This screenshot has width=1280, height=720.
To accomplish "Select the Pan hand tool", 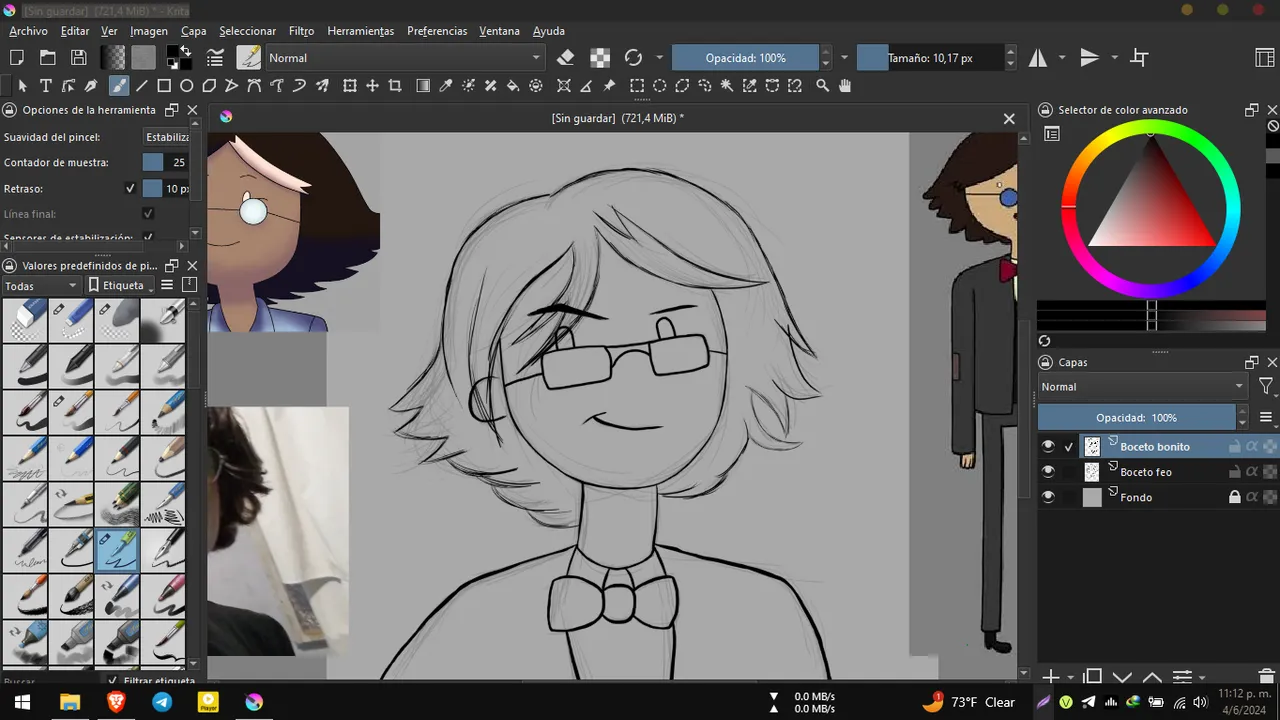I will 845,86.
